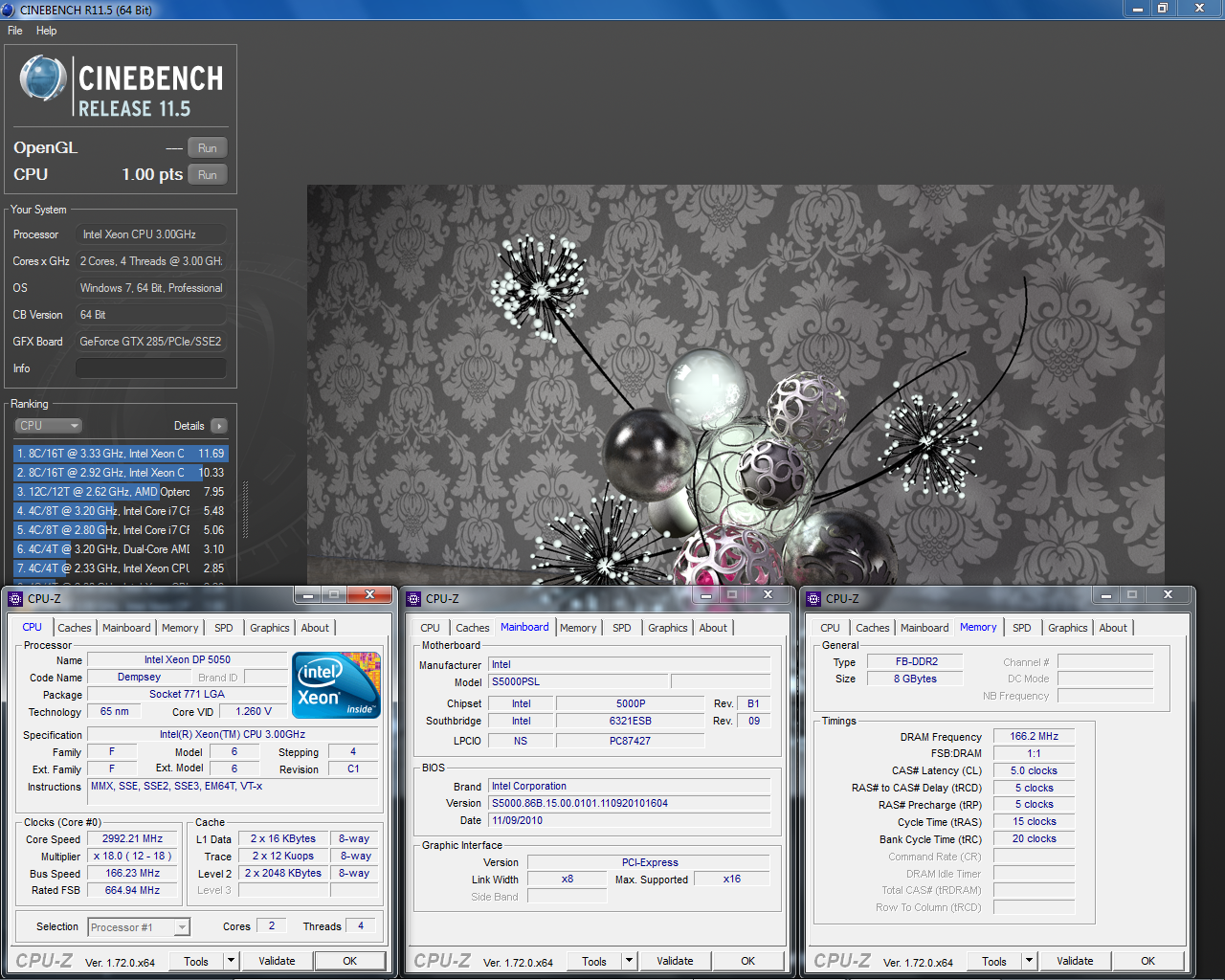The image size is (1225, 980).
Task: Open Processor #1 selection dropdown
Action: tap(139, 927)
